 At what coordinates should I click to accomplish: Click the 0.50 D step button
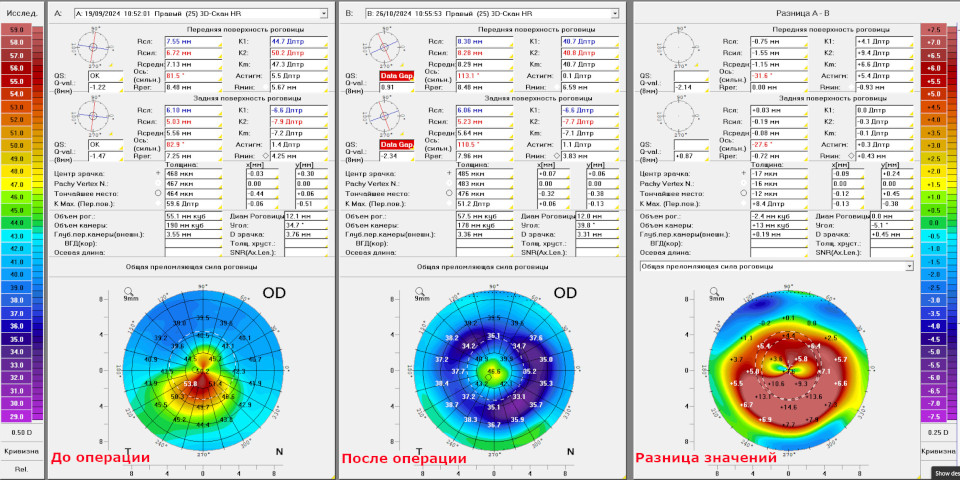23,432
